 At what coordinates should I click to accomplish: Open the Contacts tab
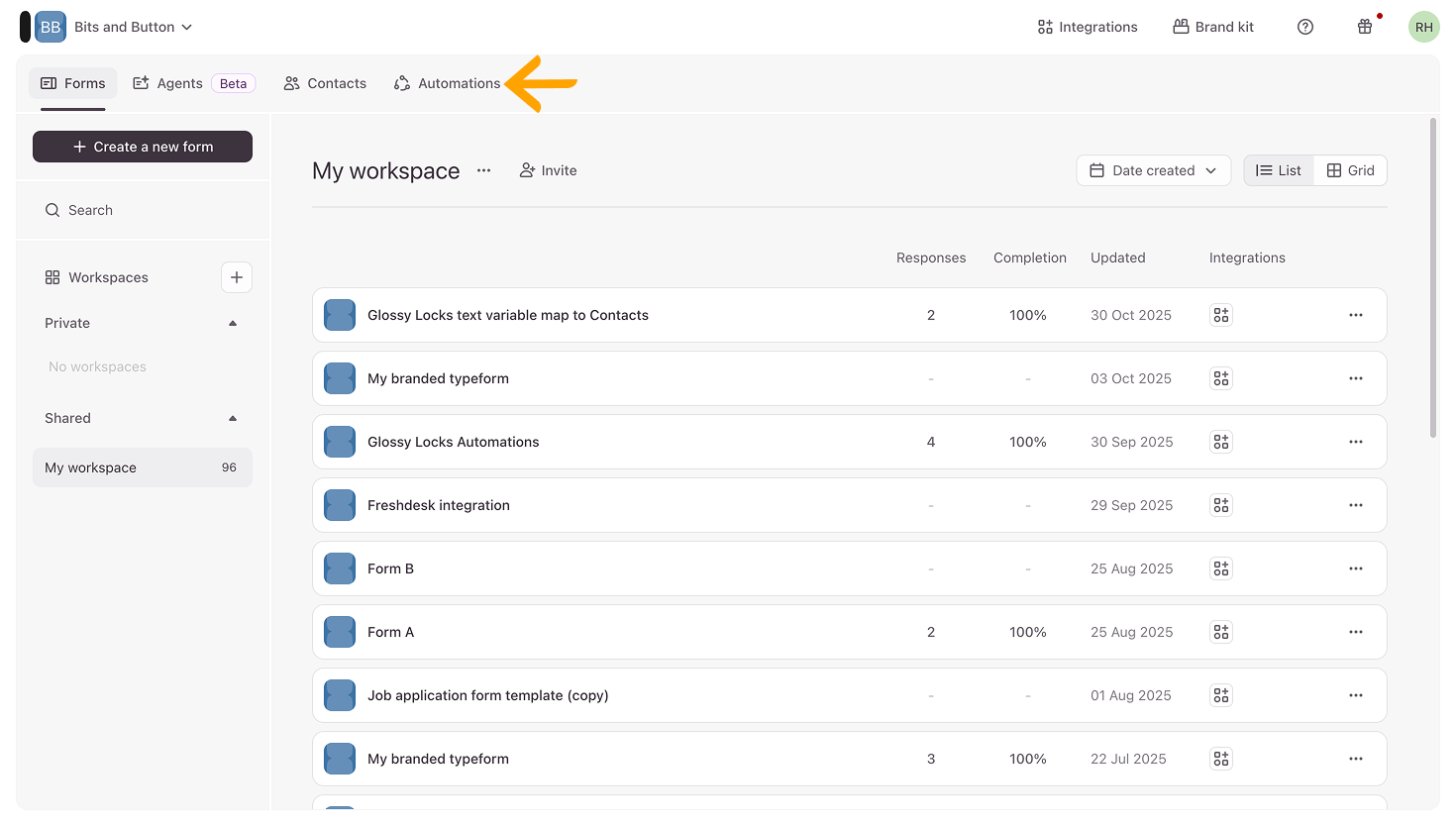point(325,83)
